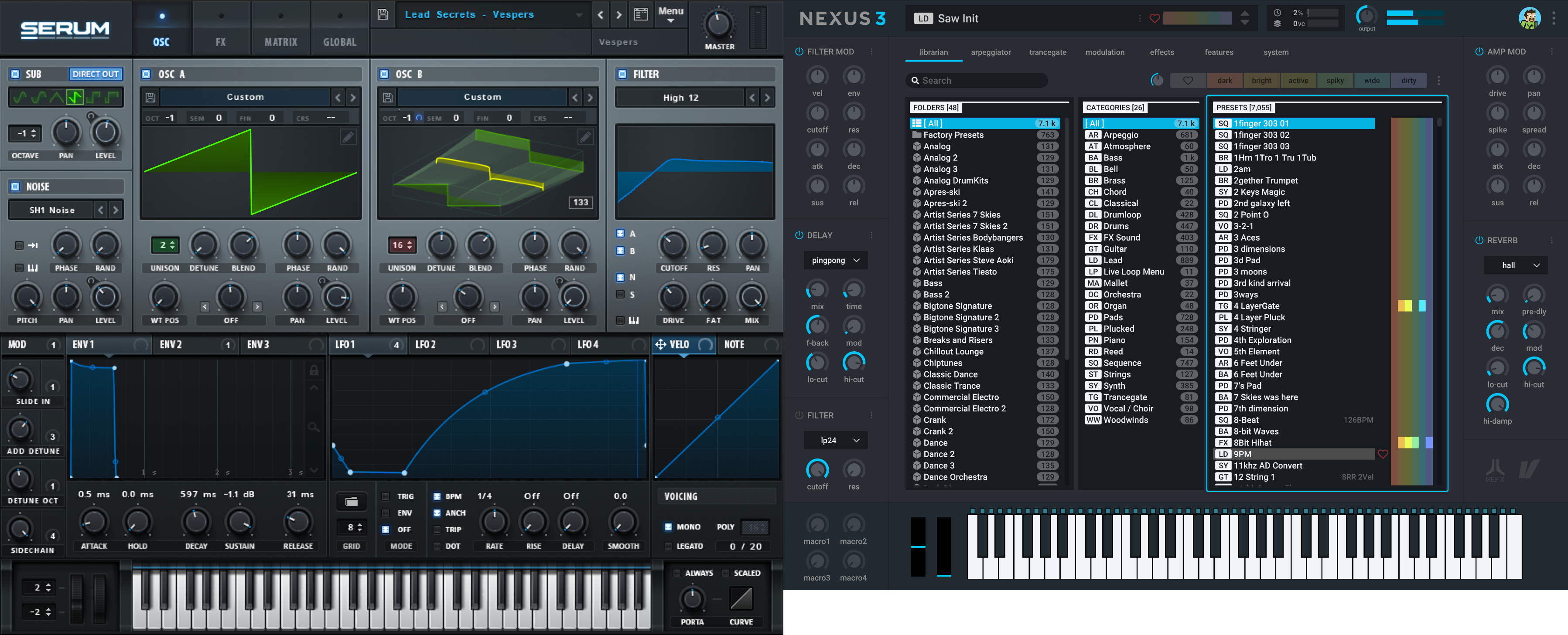Switch to the Serum GLOBAL tab
This screenshot has height=635, width=1568.
click(340, 29)
